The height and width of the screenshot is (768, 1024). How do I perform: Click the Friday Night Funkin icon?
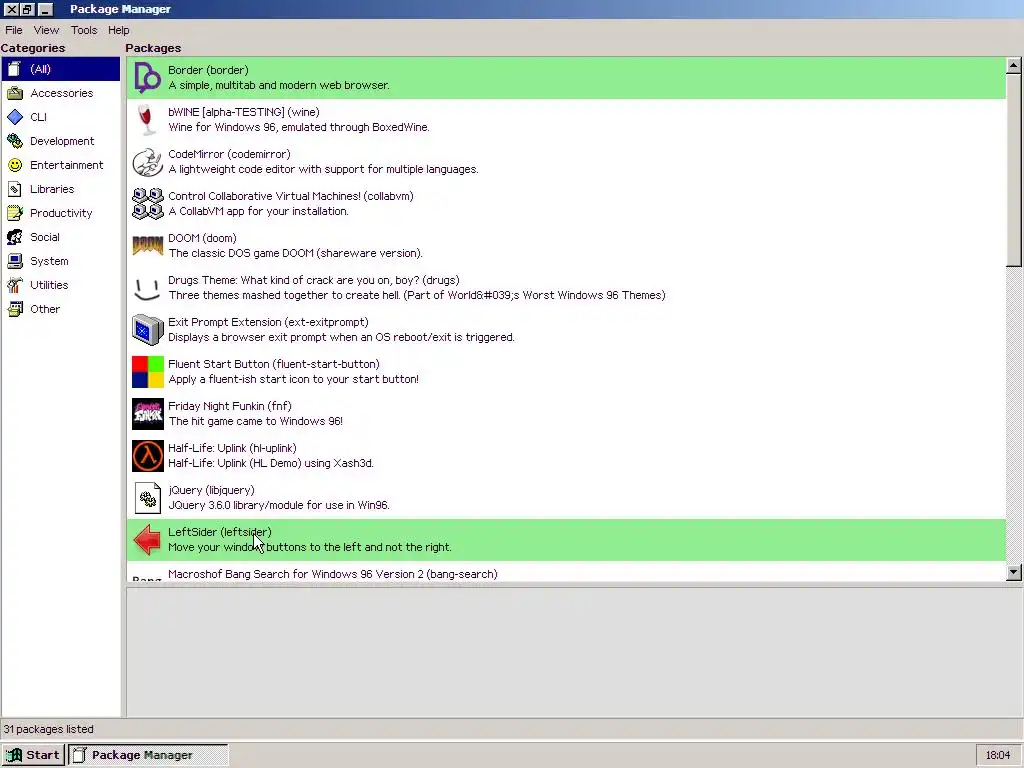pyautogui.click(x=148, y=414)
